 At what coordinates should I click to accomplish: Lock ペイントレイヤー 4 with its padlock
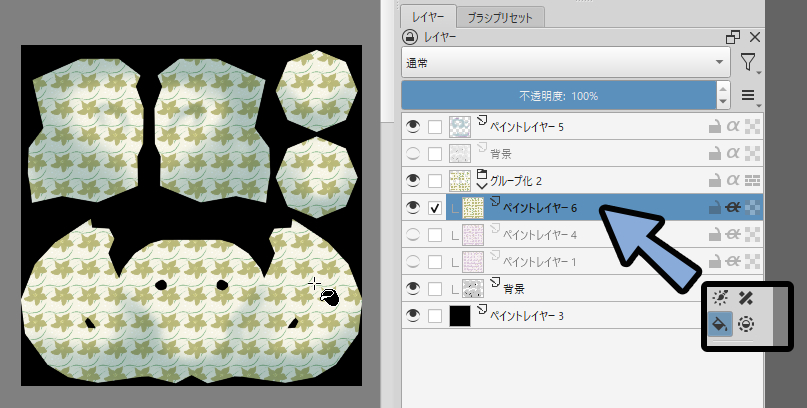[714, 235]
